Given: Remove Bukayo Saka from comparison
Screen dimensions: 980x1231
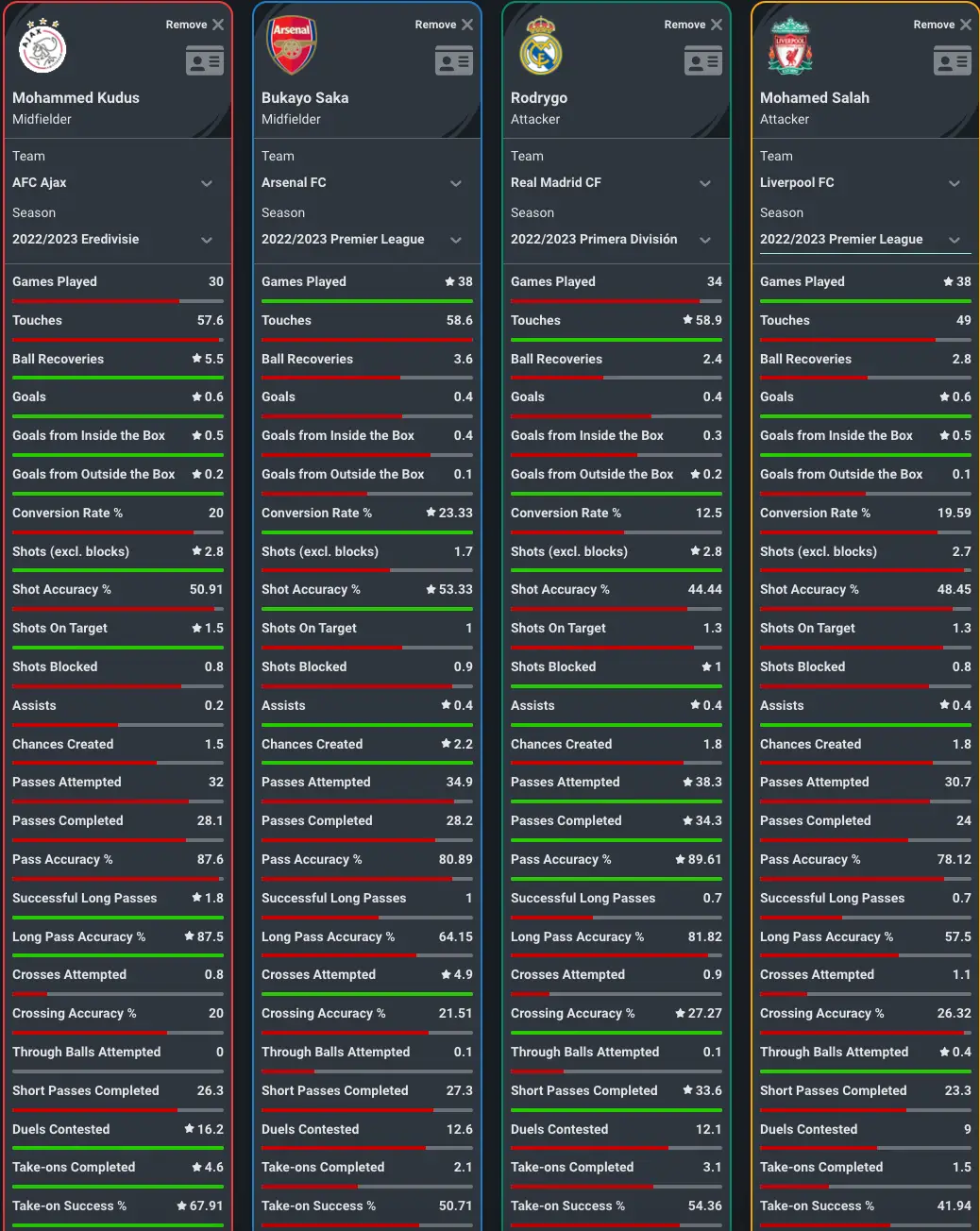Looking at the screenshot, I should tap(445, 25).
